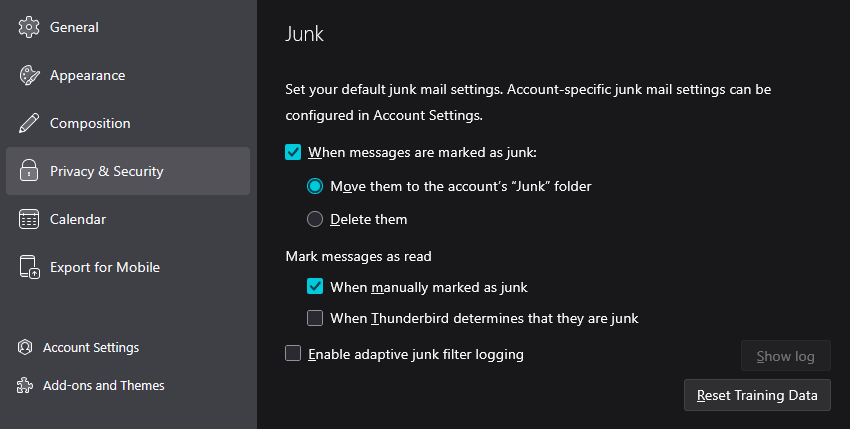Select "Delete them" radio option
This screenshot has height=429, width=850.
click(x=315, y=219)
